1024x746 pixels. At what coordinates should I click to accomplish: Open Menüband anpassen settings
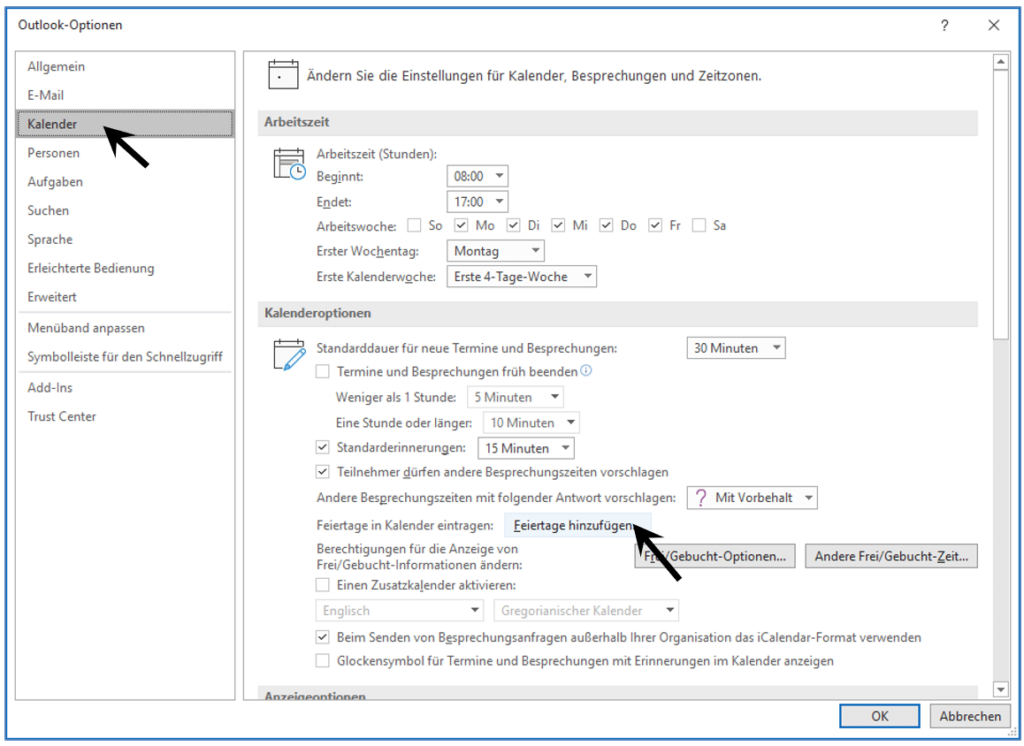click(x=125, y=328)
